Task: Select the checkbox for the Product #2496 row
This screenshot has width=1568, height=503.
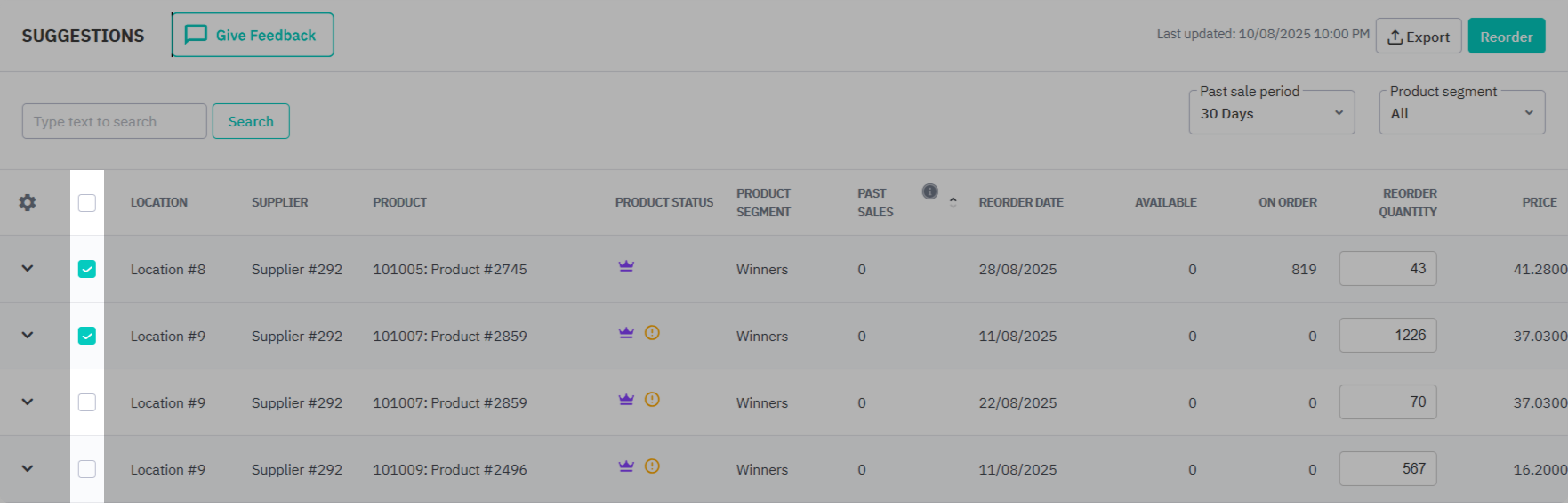Action: click(87, 469)
